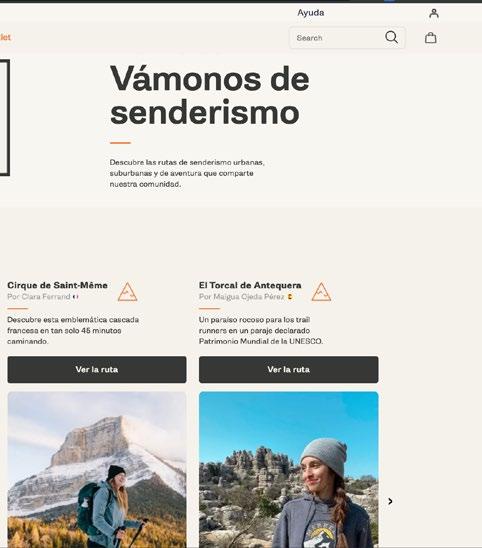Advance carousel with the right chevron arrow
Viewport: 482px width, 548px height.
coord(390,501)
